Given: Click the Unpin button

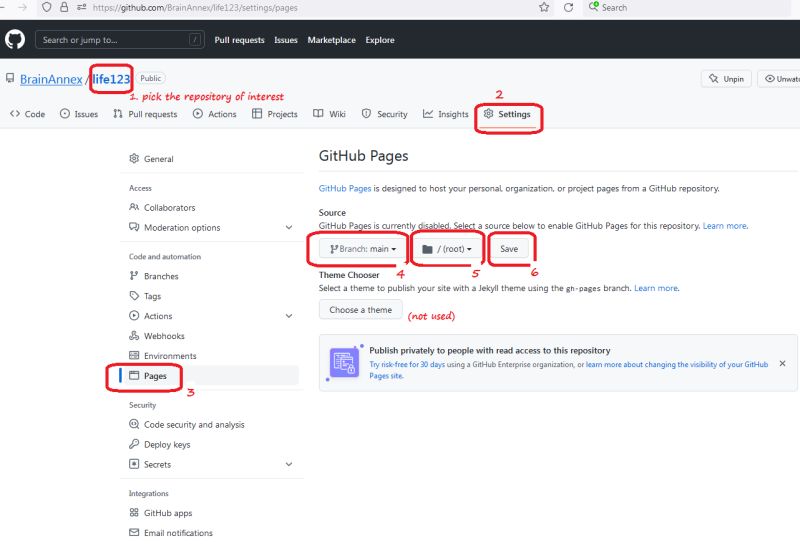Looking at the screenshot, I should [727, 79].
